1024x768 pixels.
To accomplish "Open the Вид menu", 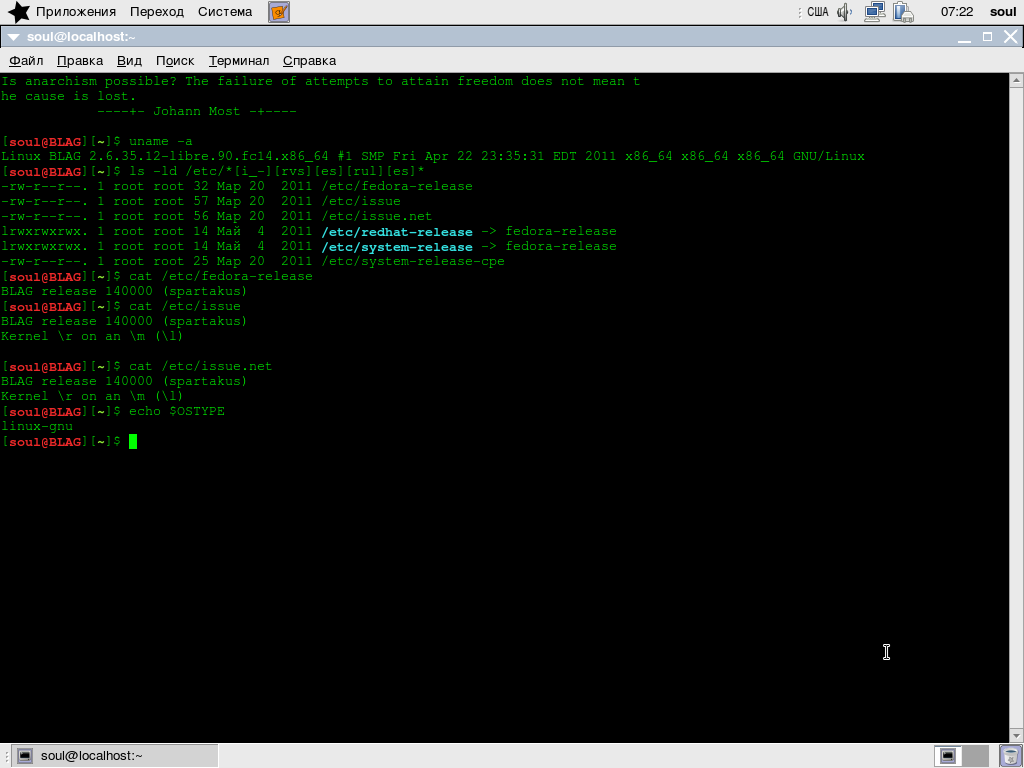I will pos(129,61).
